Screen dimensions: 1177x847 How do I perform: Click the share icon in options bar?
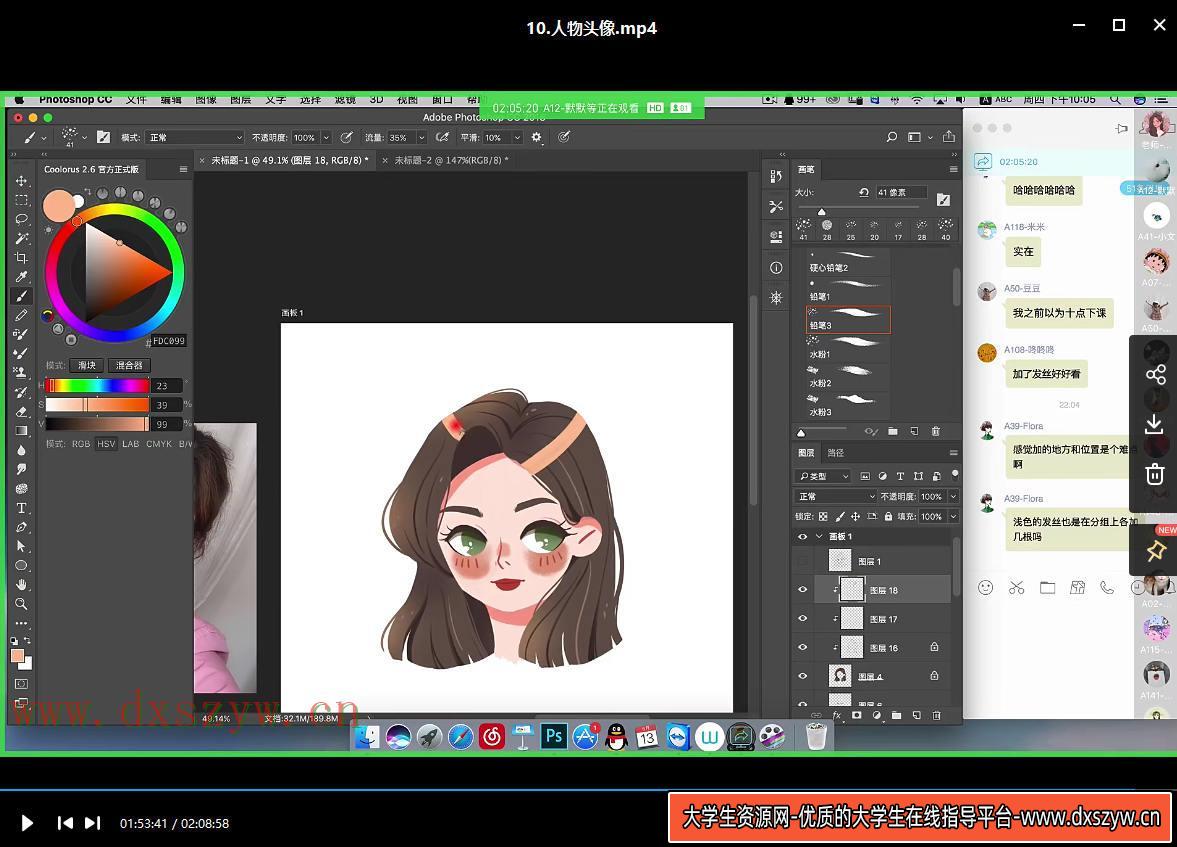point(949,137)
